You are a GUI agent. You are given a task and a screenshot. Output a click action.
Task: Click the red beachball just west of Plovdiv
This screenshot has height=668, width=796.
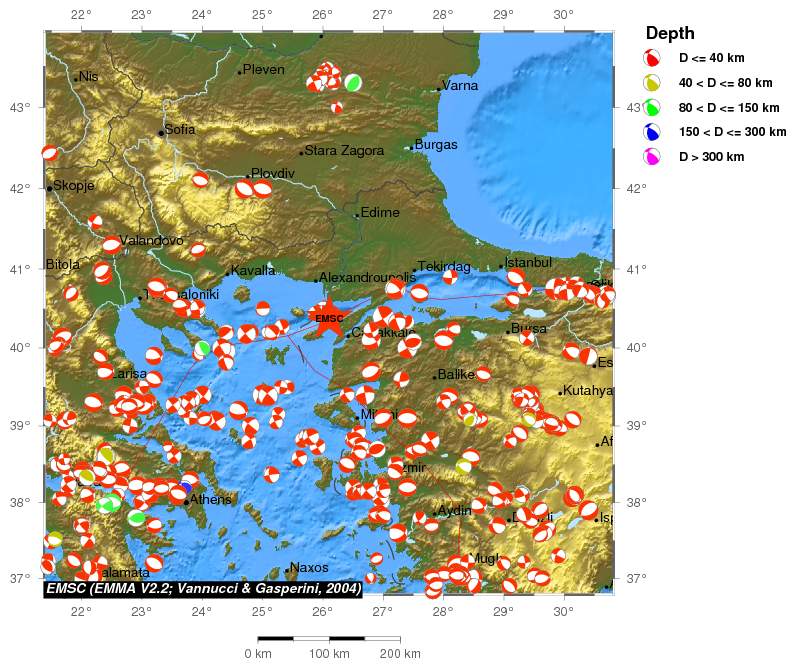pyautogui.click(x=201, y=180)
